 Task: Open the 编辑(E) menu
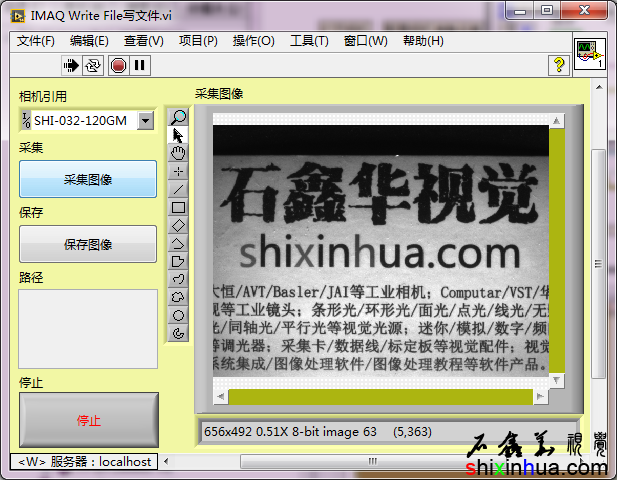[x=89, y=41]
